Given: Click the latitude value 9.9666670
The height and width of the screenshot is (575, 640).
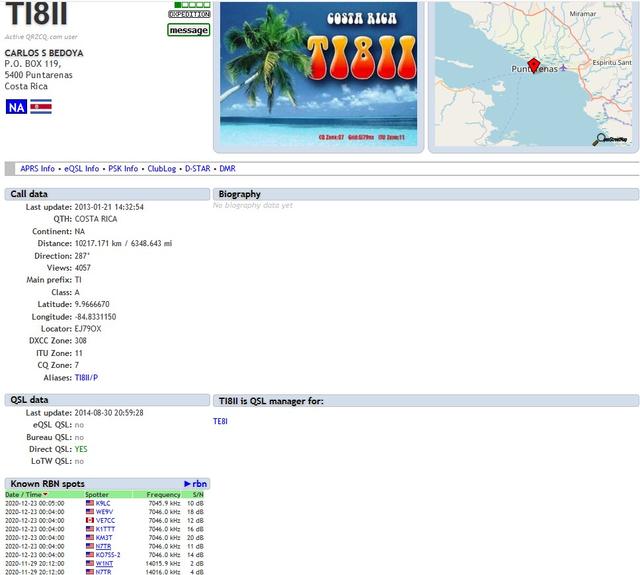Looking at the screenshot, I should click(x=92, y=304).
